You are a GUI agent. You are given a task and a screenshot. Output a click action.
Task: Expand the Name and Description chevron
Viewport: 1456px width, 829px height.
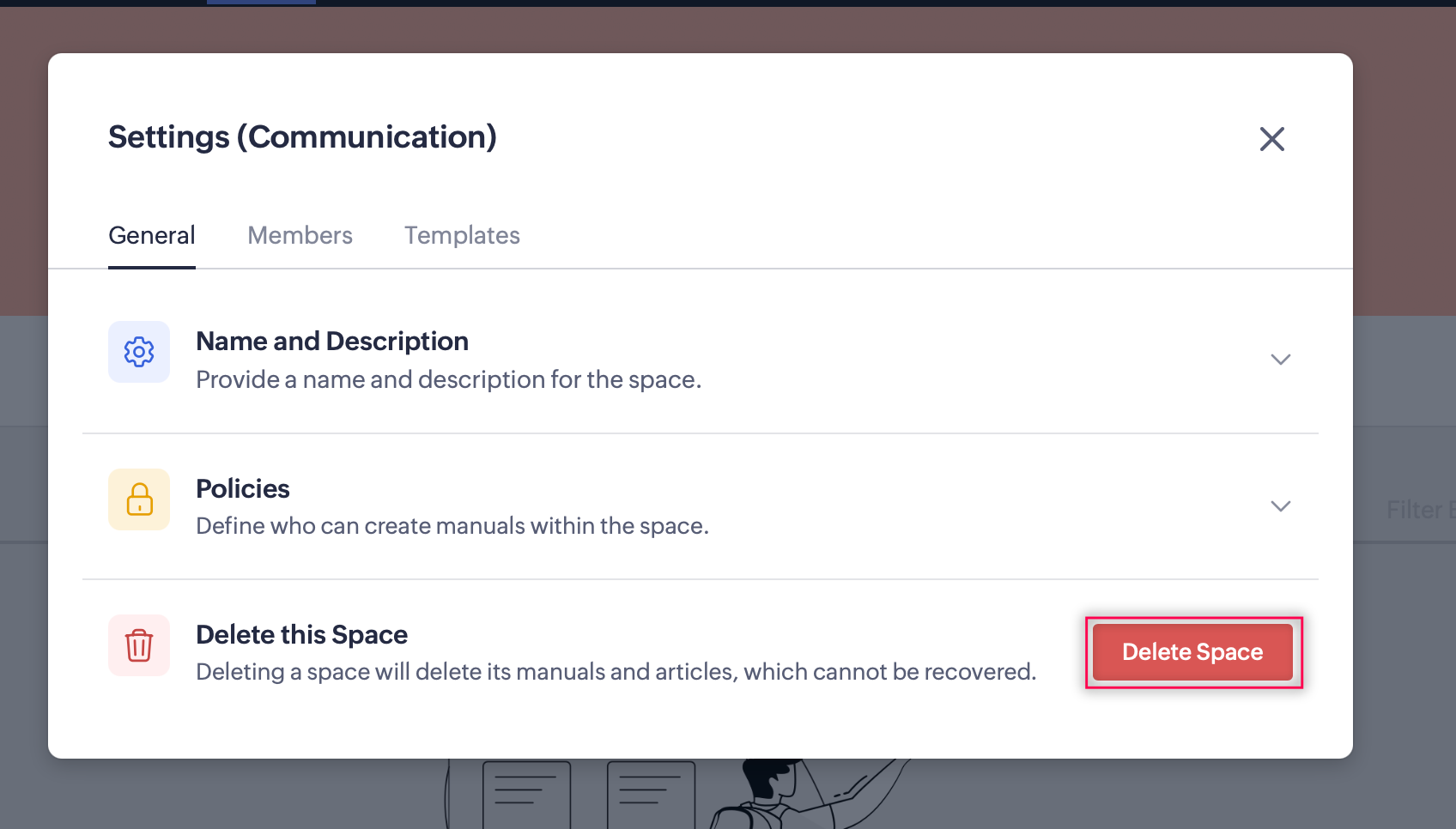1280,360
